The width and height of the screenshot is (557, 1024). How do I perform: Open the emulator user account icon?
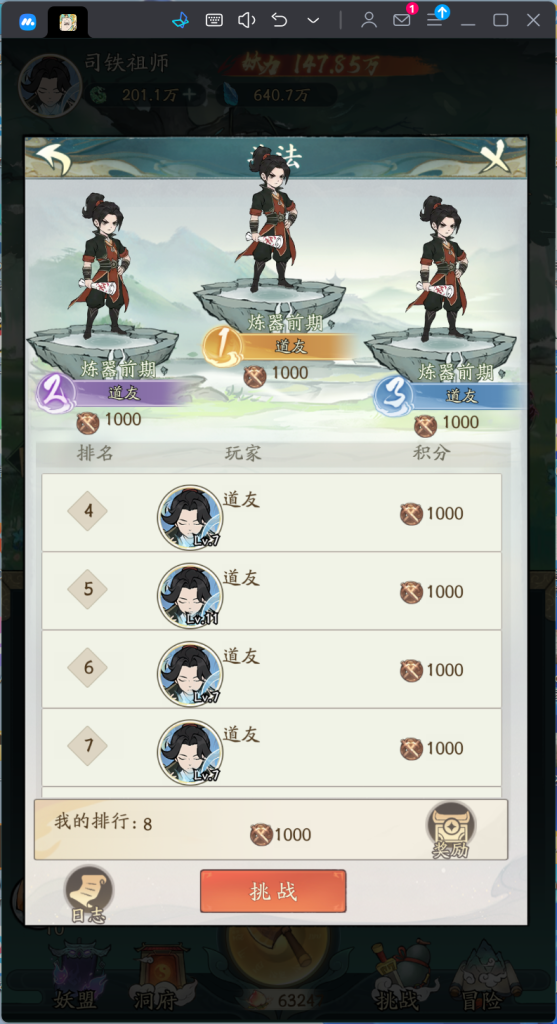(x=369, y=20)
